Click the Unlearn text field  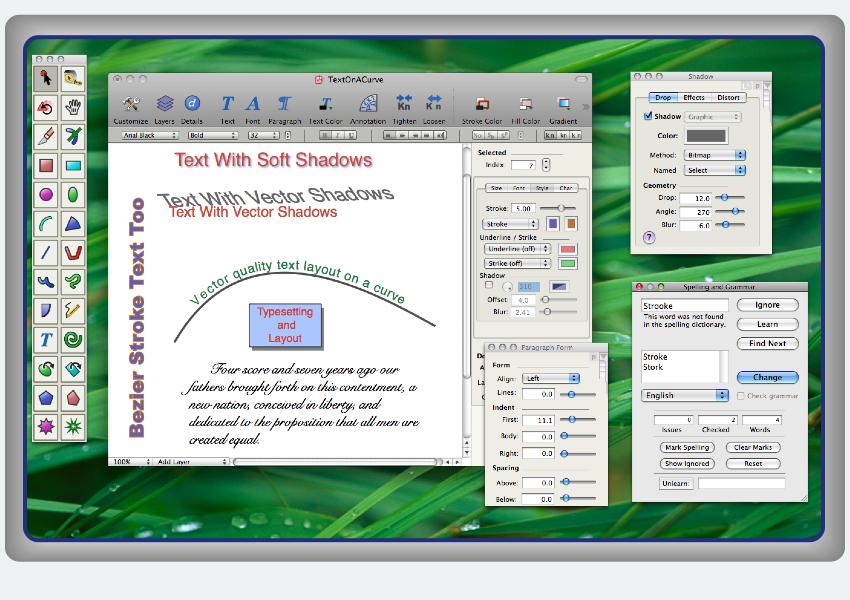pyautogui.click(x=741, y=483)
